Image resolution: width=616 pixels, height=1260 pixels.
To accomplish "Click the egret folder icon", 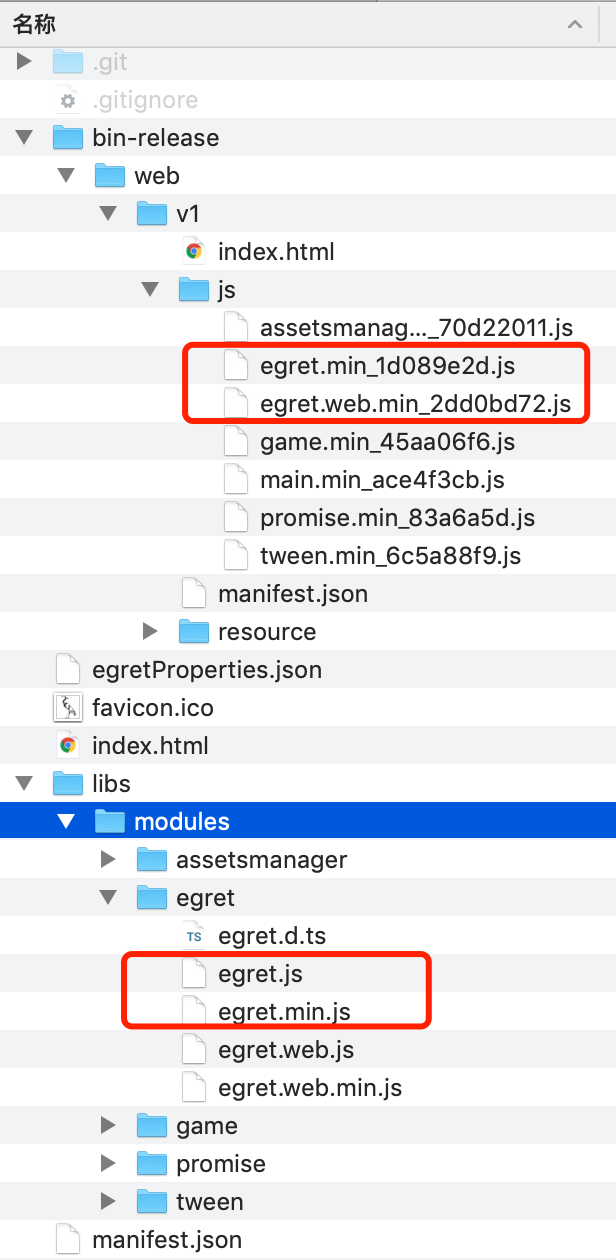I will coord(151,898).
